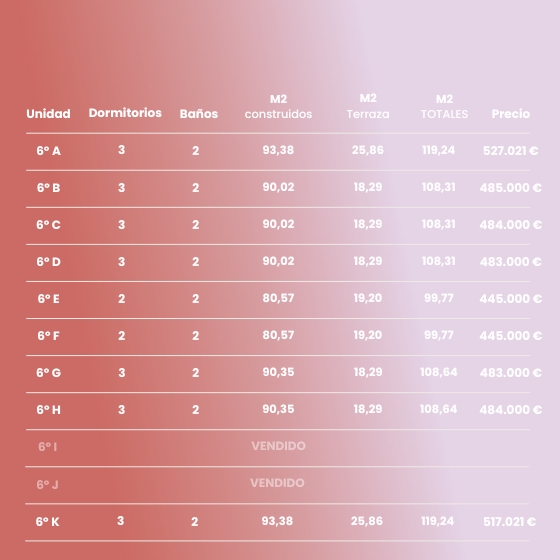Select unit 6º B row label
Image resolution: width=560 pixels, height=560 pixels.
click(x=49, y=188)
